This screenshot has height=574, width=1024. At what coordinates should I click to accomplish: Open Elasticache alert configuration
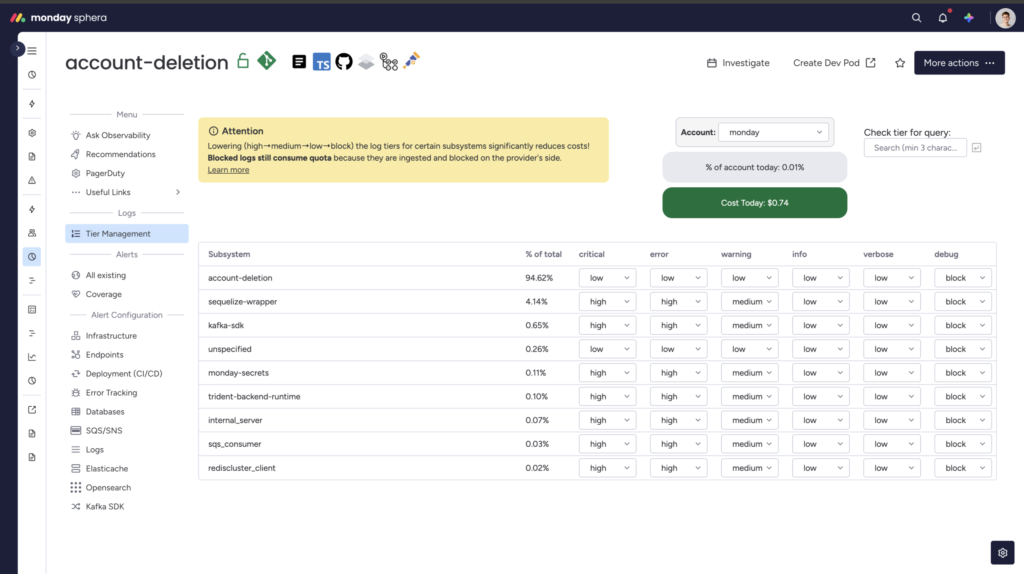pyautogui.click(x=106, y=468)
